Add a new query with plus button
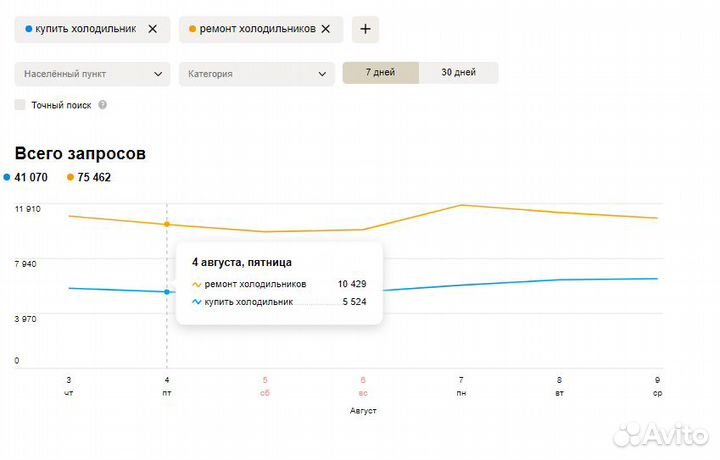Viewport: 720px width, 460px height. coord(365,29)
